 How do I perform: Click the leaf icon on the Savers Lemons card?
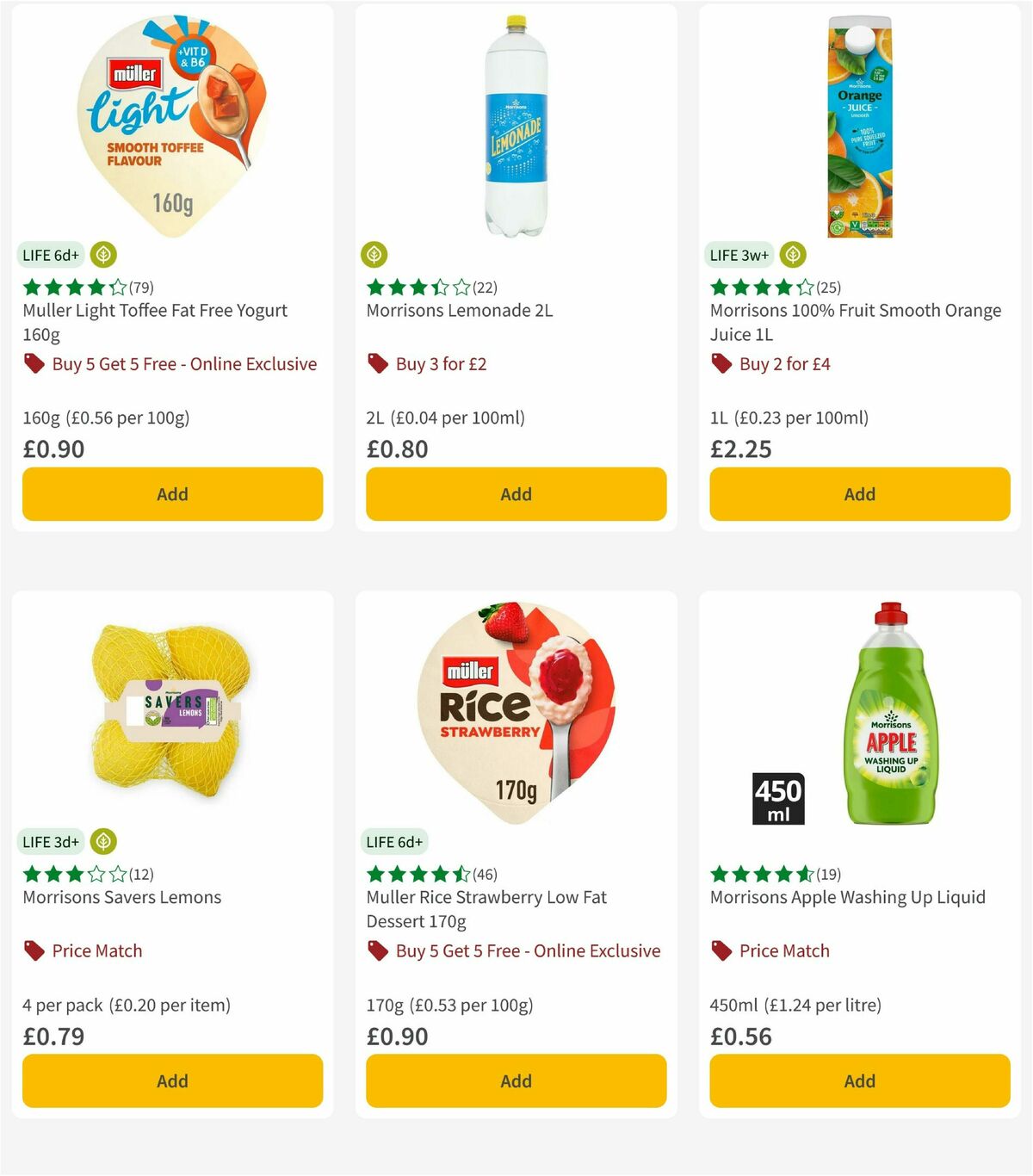(x=103, y=842)
